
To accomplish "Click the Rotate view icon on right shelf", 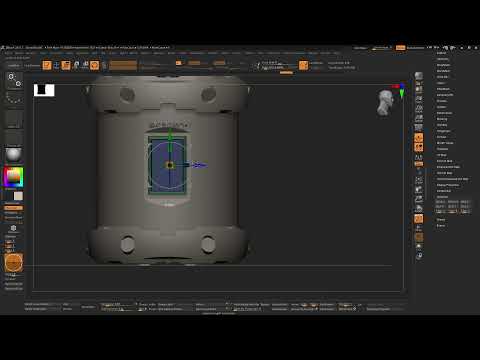I will point(419,209).
